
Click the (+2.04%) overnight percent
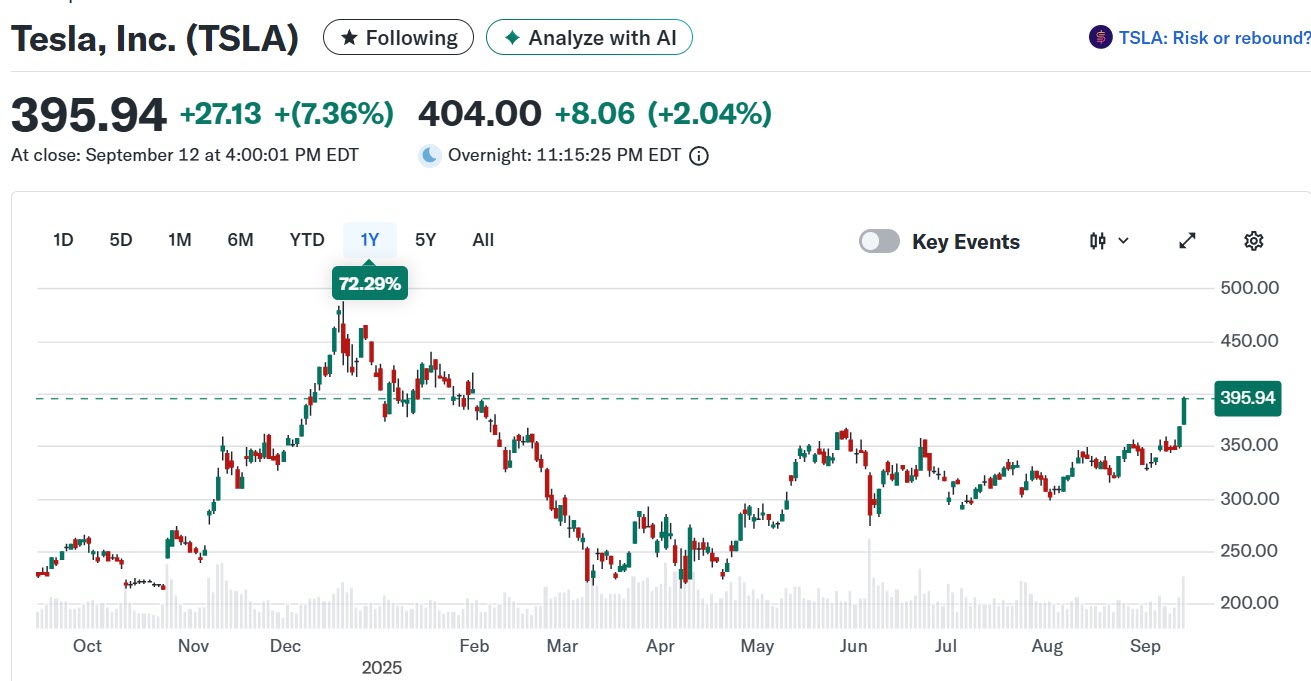pos(710,114)
